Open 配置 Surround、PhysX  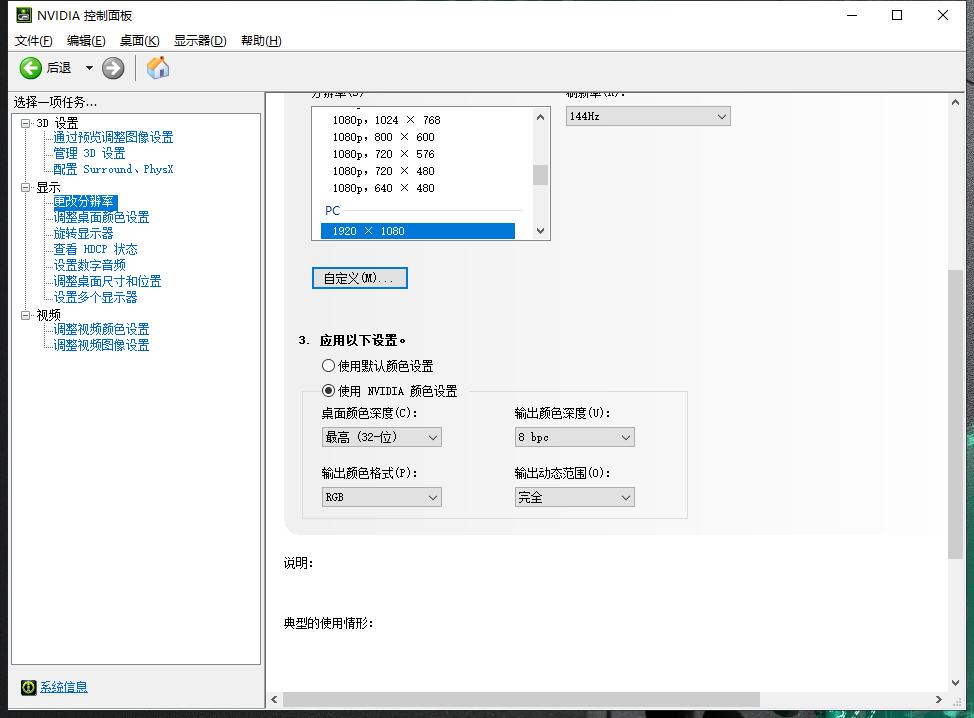[x=113, y=169]
